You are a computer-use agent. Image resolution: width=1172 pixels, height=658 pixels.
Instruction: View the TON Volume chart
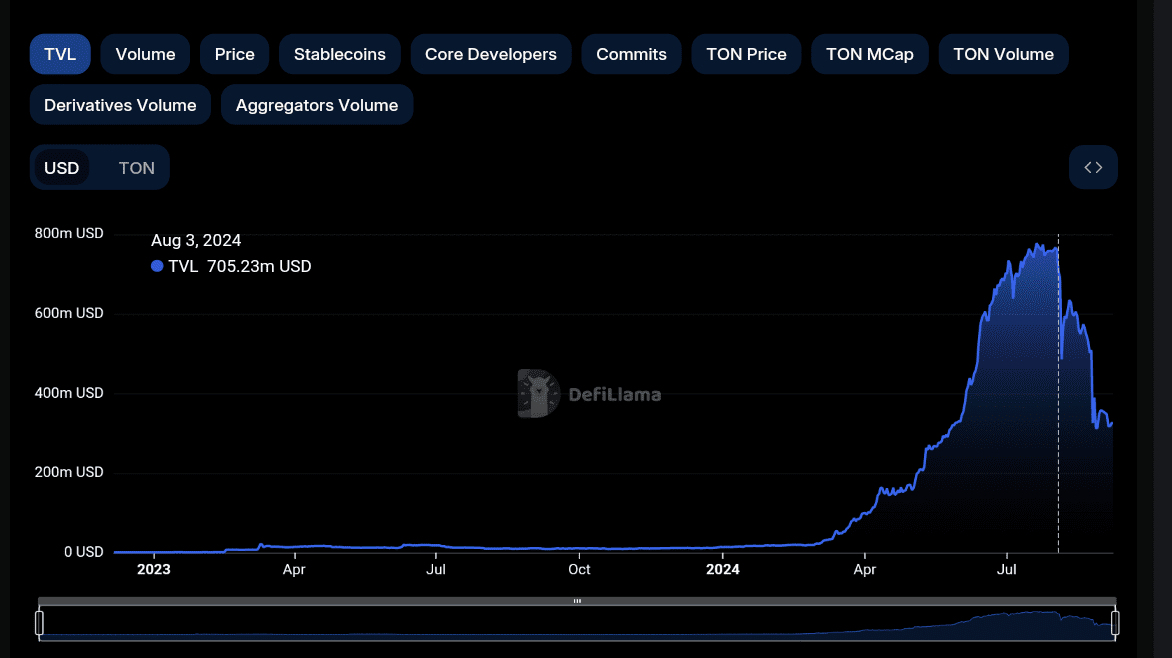click(x=1003, y=54)
